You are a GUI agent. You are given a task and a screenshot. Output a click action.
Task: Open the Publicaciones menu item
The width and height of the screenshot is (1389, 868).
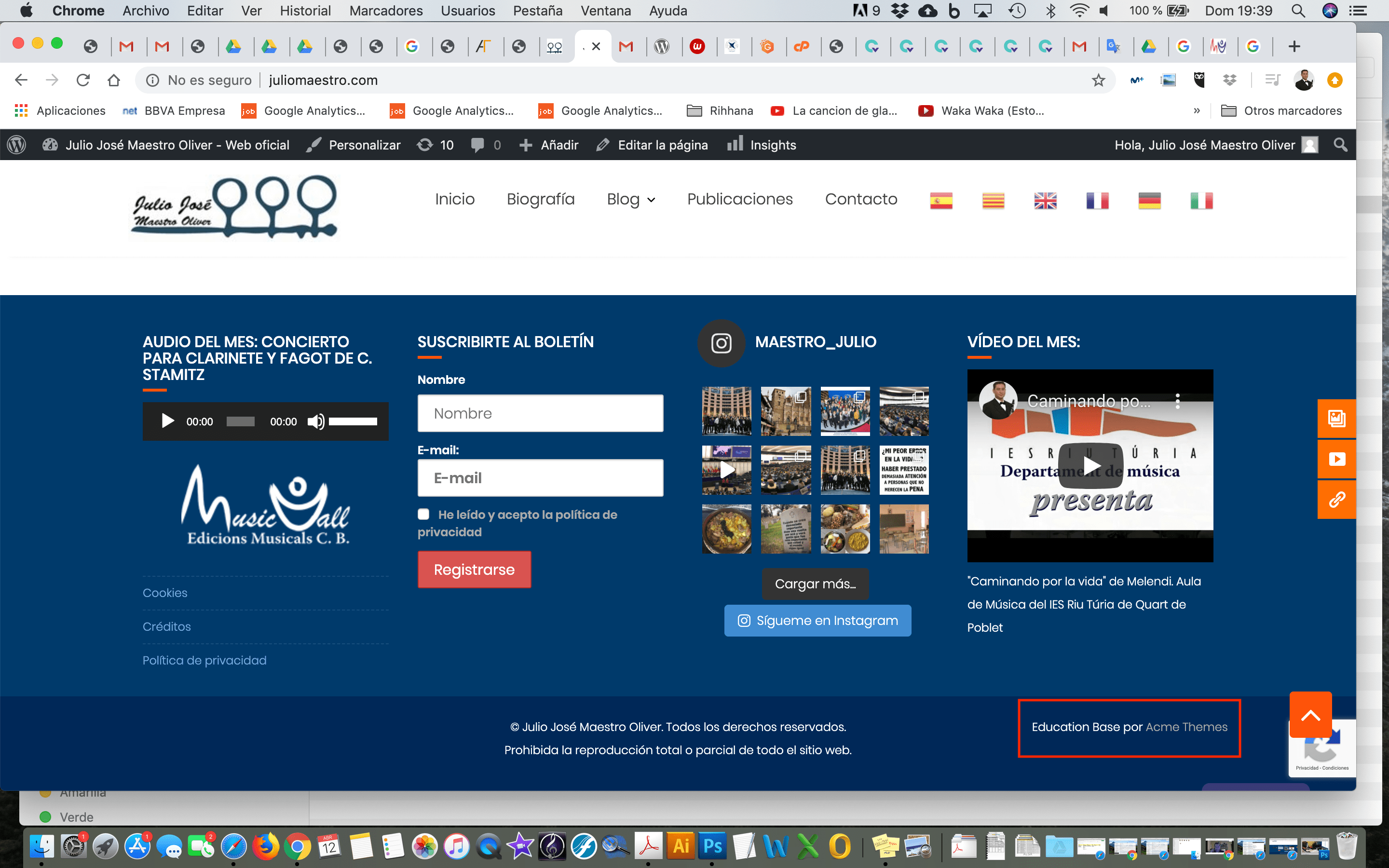point(740,199)
